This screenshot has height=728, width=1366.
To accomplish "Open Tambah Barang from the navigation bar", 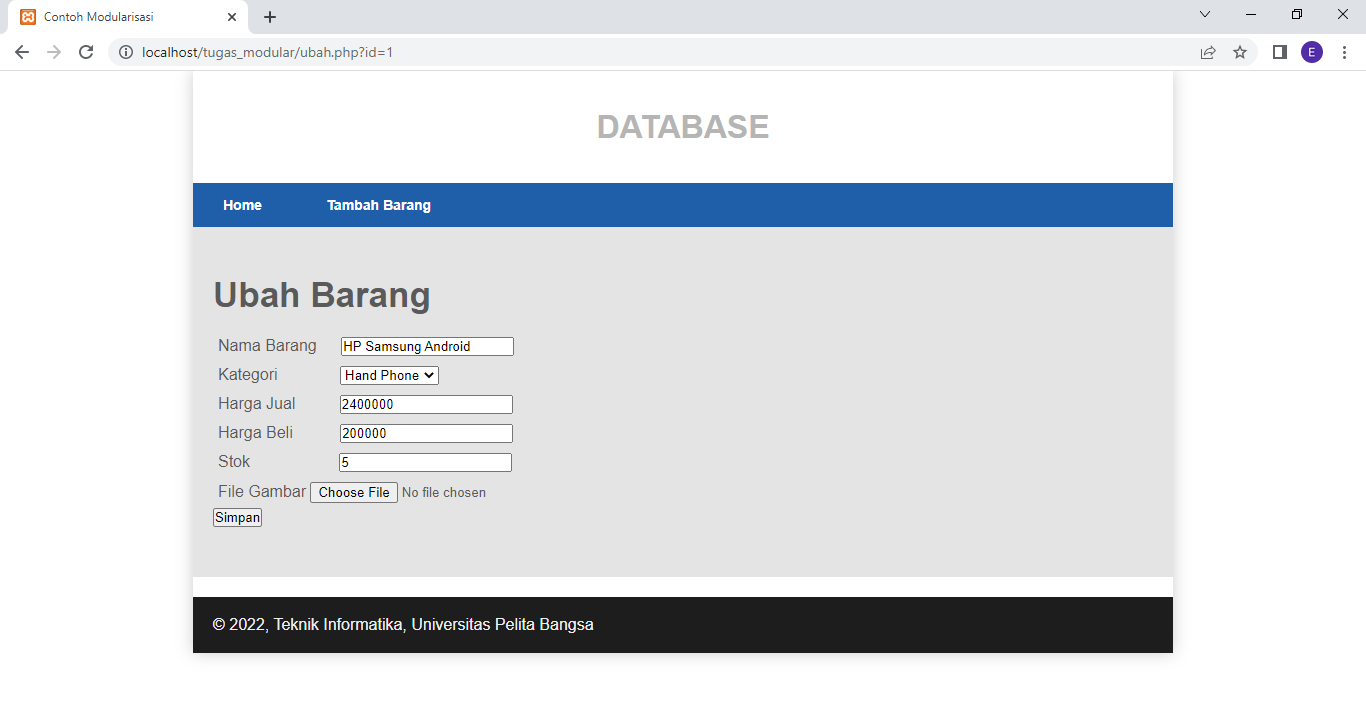I will [x=379, y=205].
